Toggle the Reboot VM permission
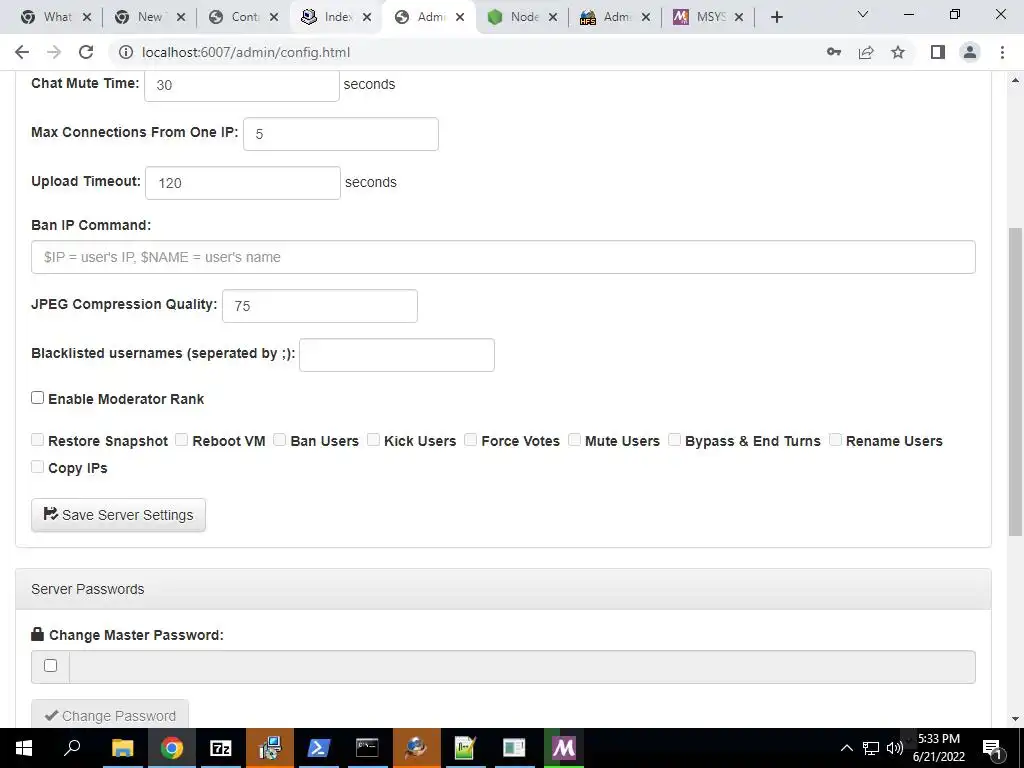This screenshot has width=1024, height=768. (182, 440)
